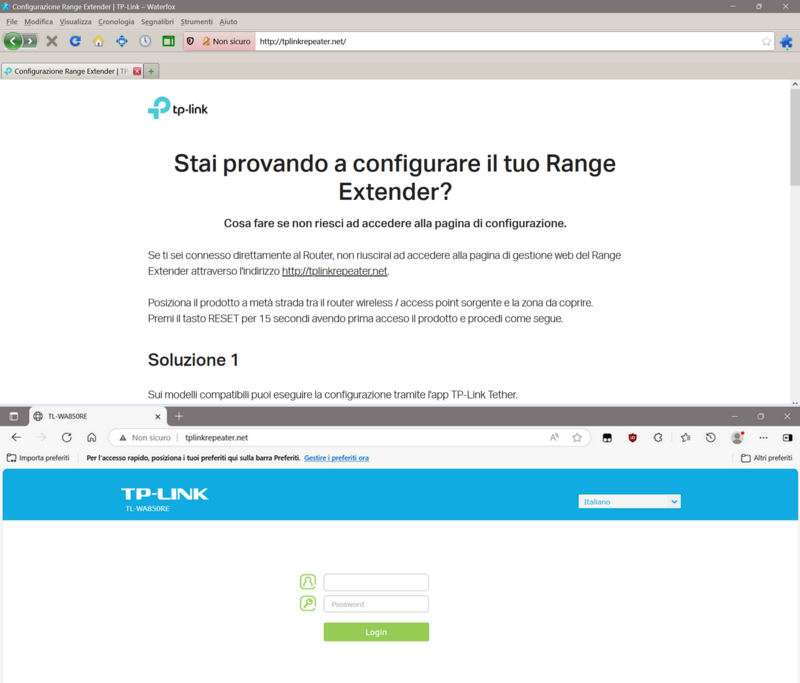
Task: Click the 'Soluzione 1' heading
Action: pos(193,360)
